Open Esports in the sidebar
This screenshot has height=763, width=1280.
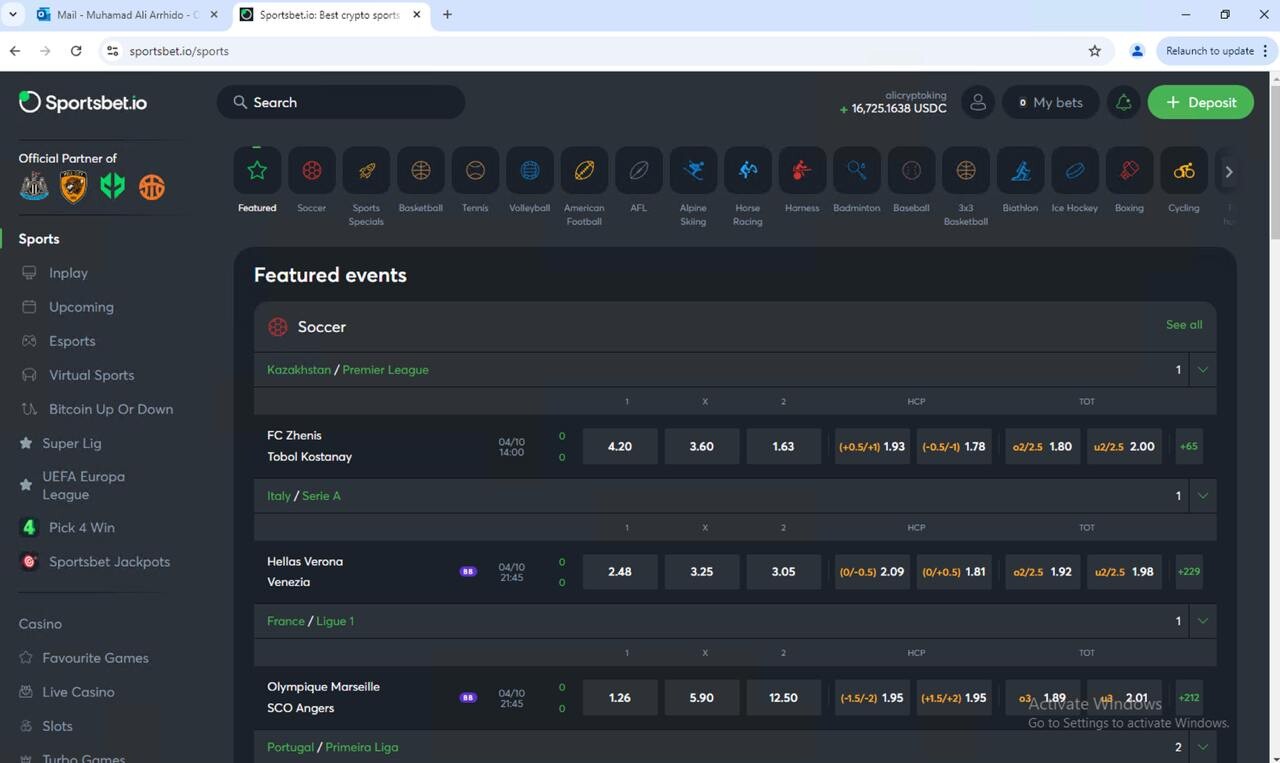coord(72,341)
